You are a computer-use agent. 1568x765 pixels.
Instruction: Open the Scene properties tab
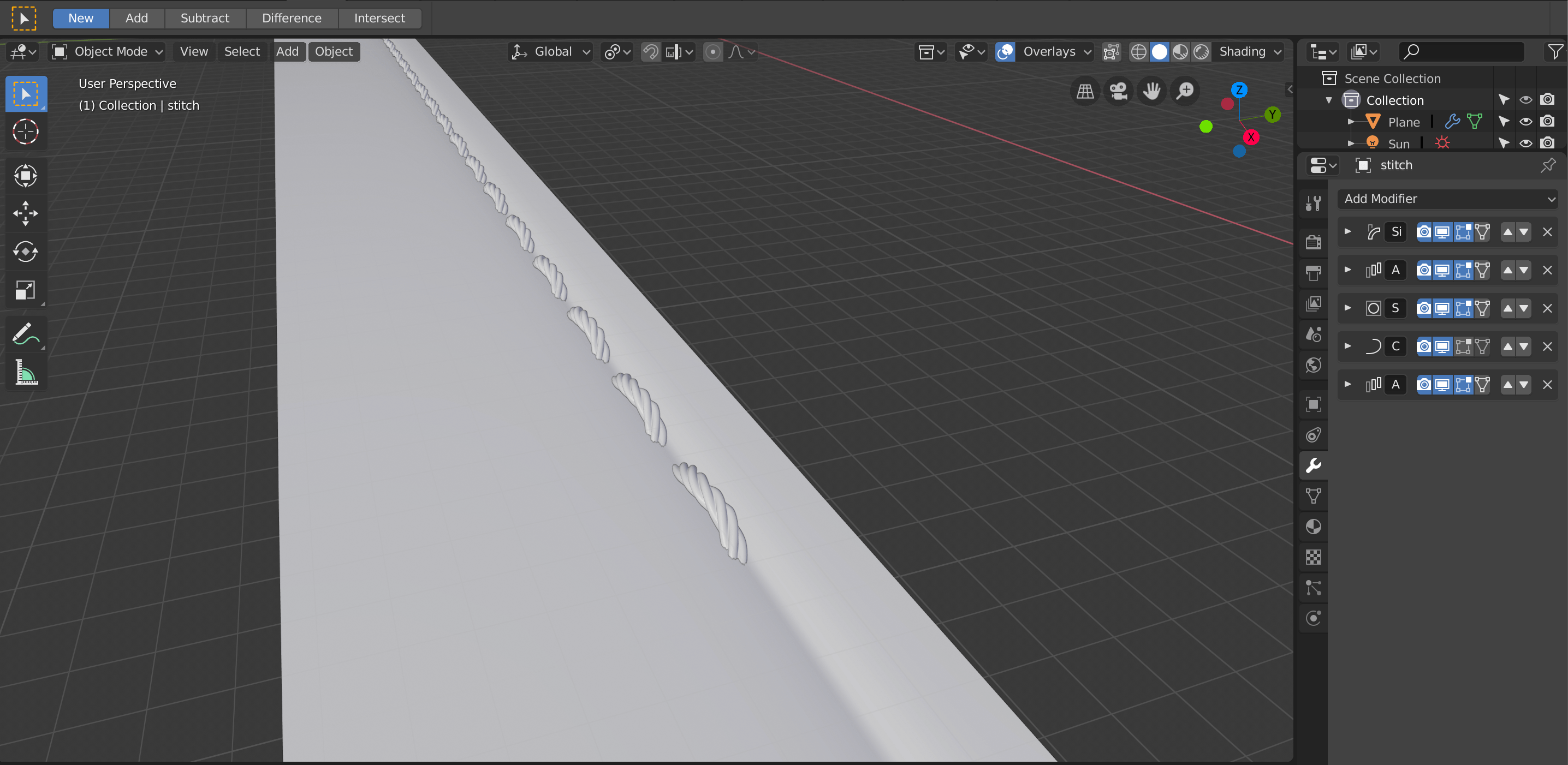[x=1314, y=333]
